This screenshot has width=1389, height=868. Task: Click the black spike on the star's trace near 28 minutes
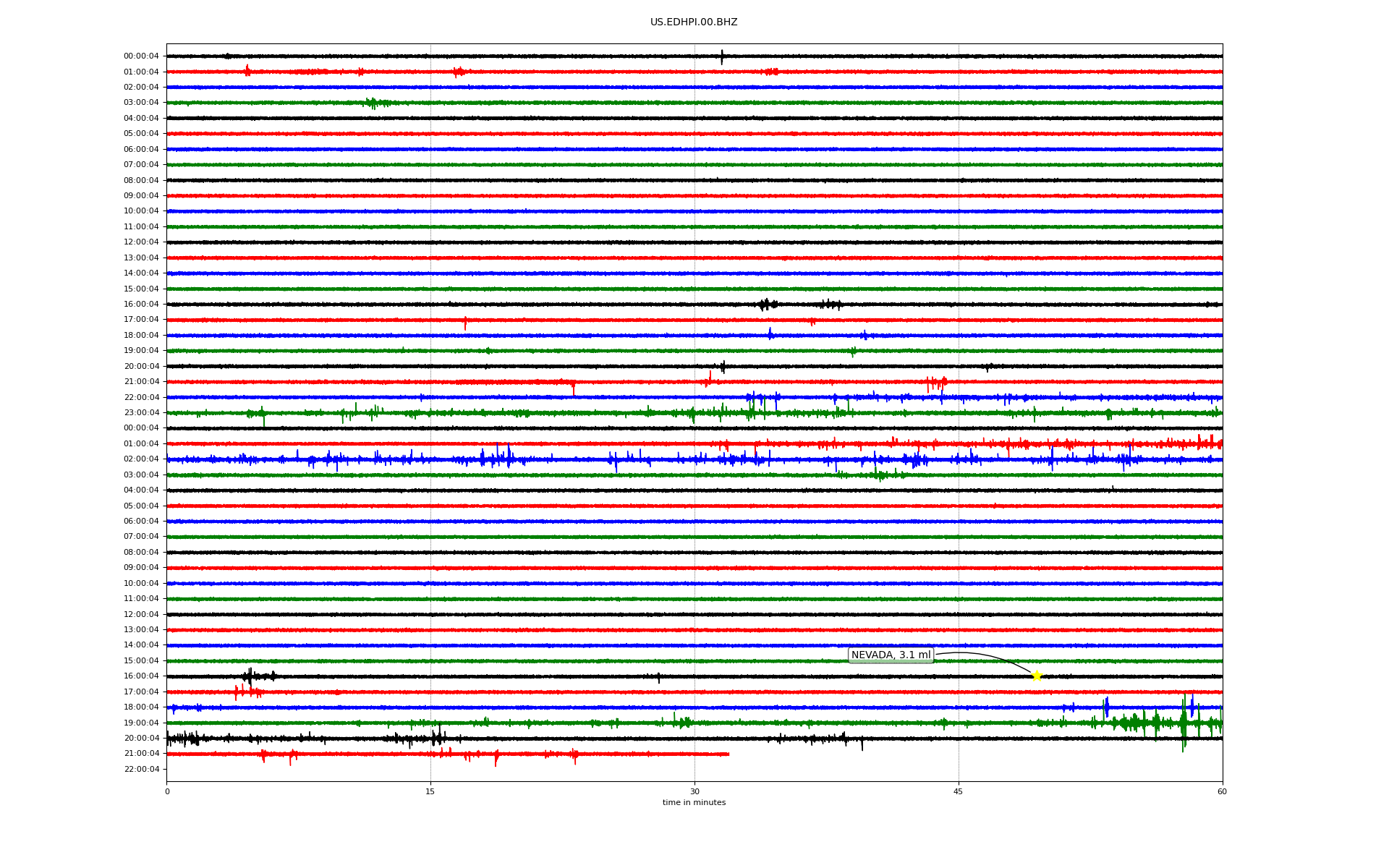[x=658, y=678]
